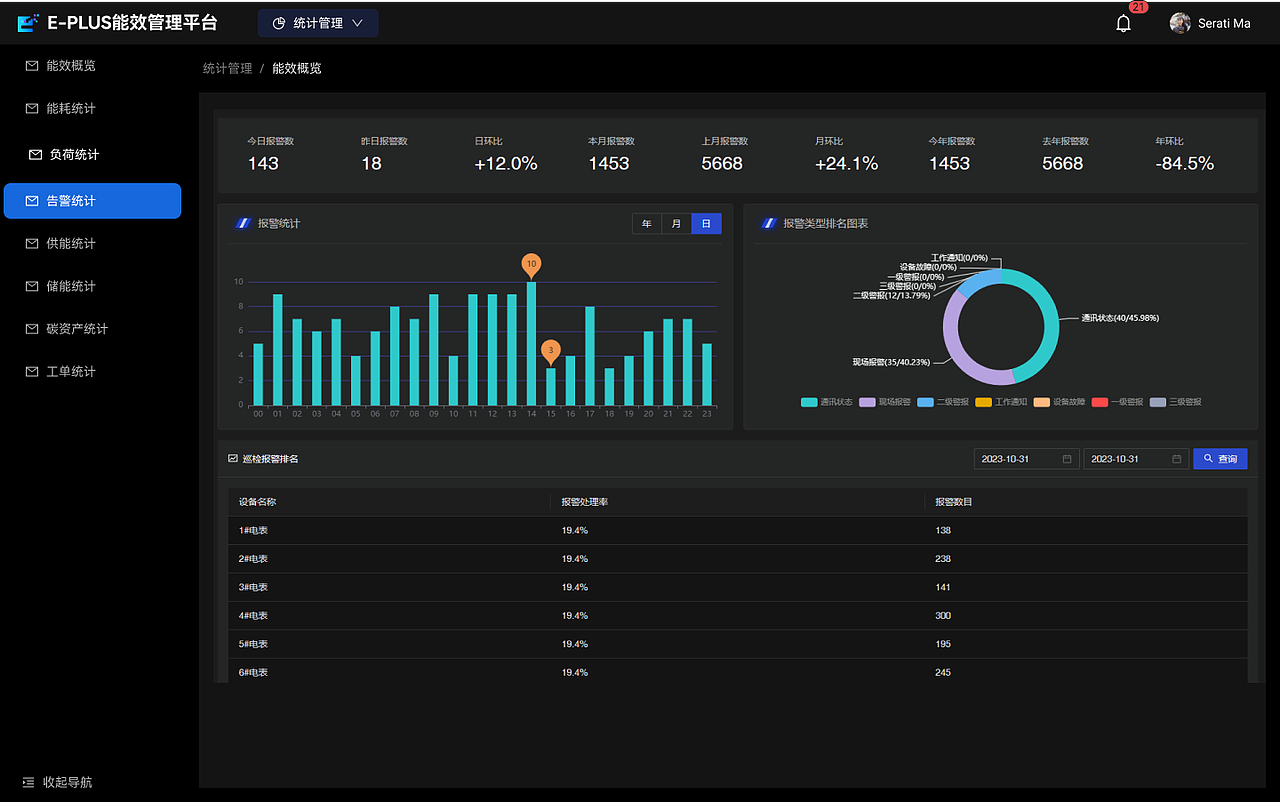Click the blue stripe icon beside 报警类型排名图表
Image resolution: width=1280 pixels, height=802 pixels.
coord(768,223)
